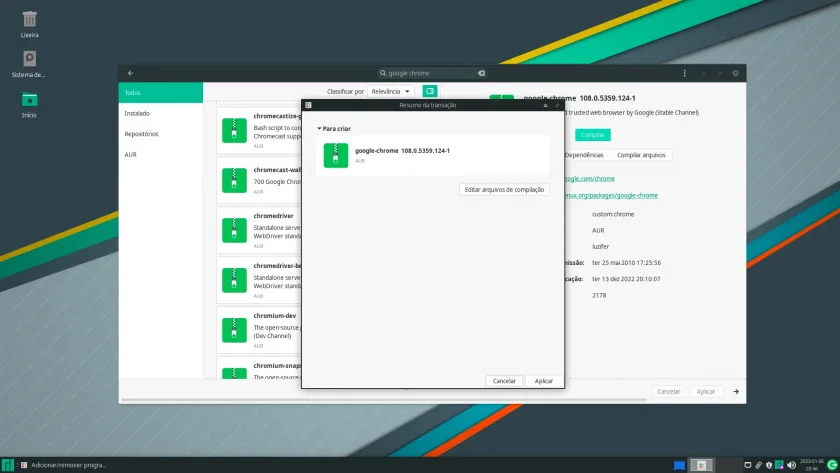Image resolution: width=840 pixels, height=473 pixels.
Task: Select chromedriver title in results list
Action: click(273, 216)
